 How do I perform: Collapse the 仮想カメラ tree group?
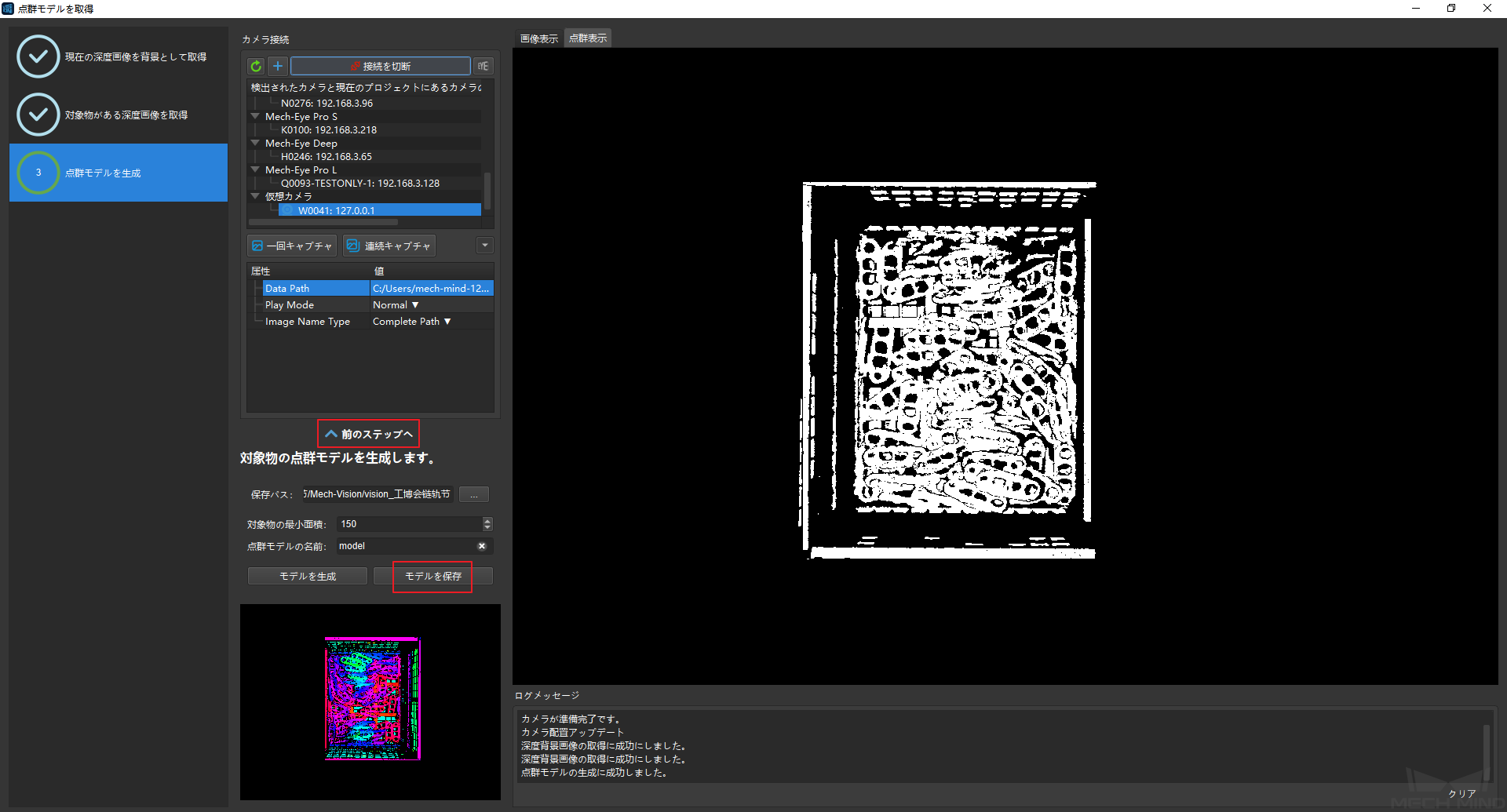(x=255, y=196)
